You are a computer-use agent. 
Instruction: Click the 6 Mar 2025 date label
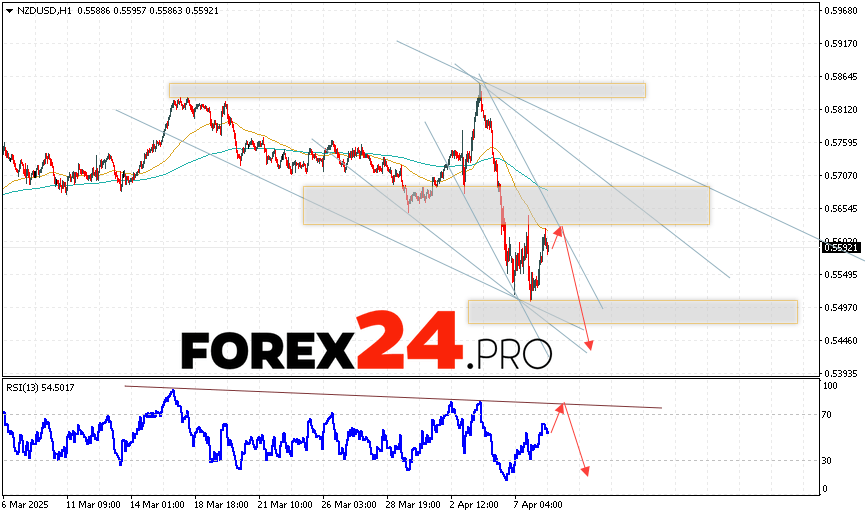(25, 506)
